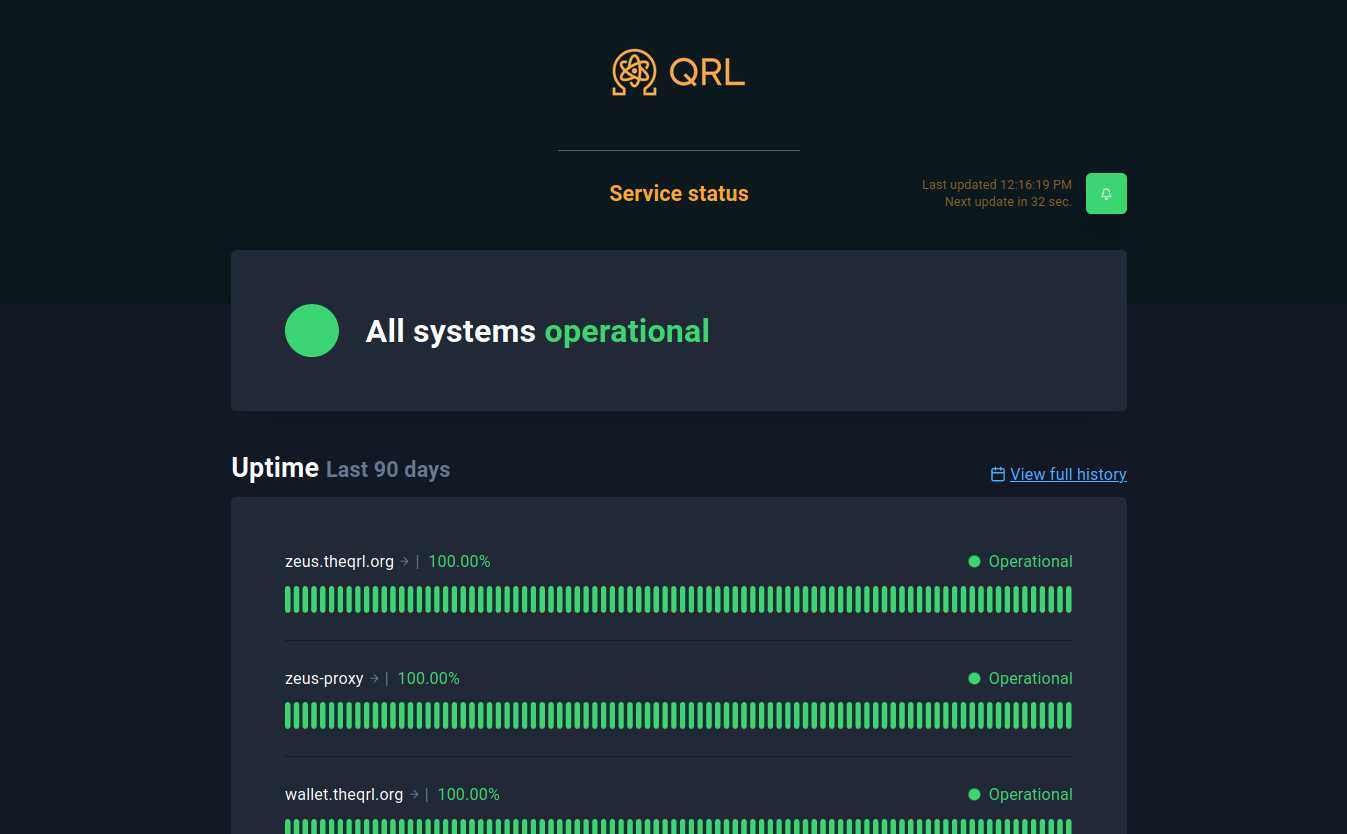
Task: Click the Operational status dot for zeus-proxy
Action: [974, 678]
